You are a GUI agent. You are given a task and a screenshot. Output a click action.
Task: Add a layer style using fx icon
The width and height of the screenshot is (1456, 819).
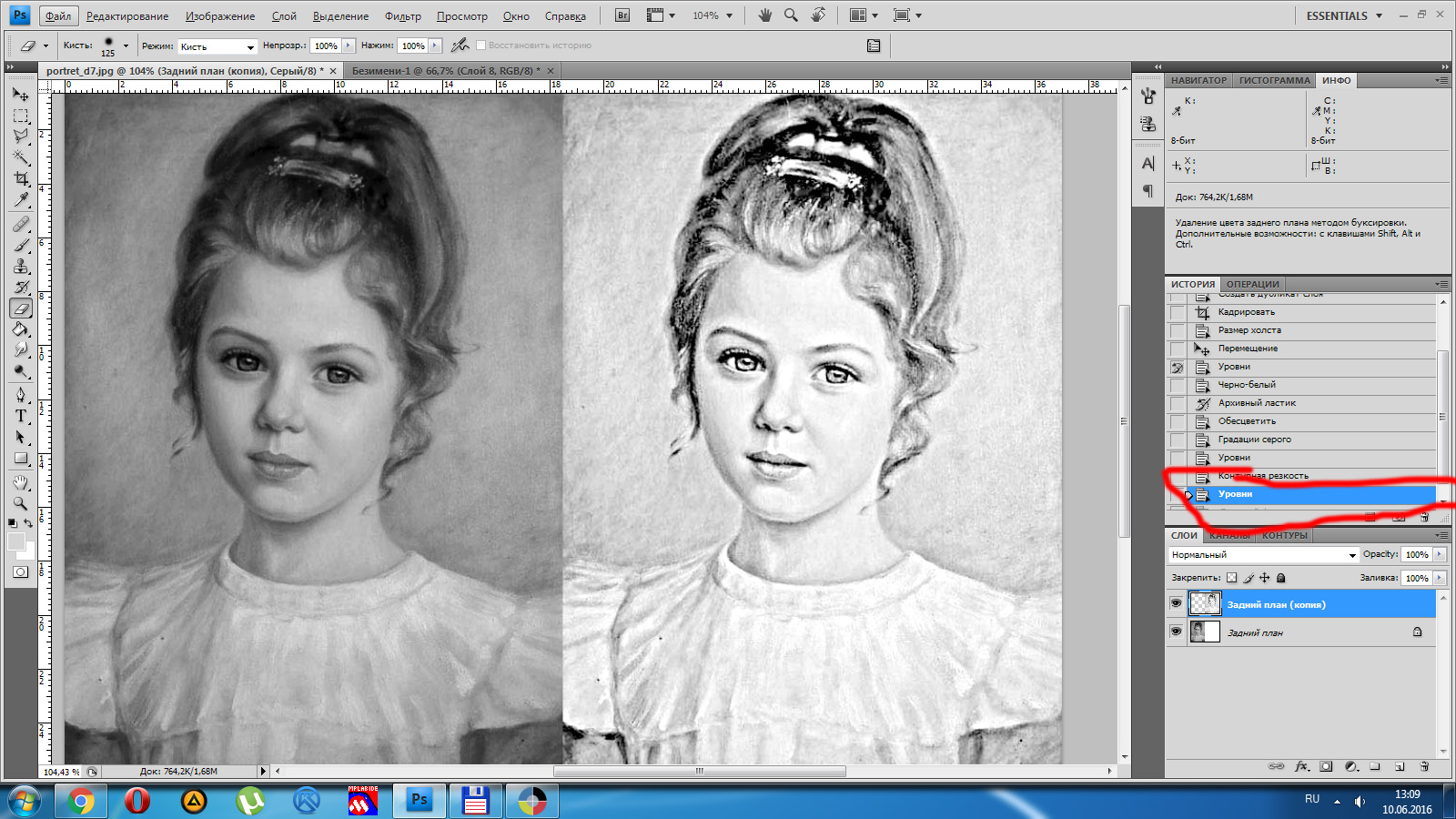click(x=1301, y=766)
